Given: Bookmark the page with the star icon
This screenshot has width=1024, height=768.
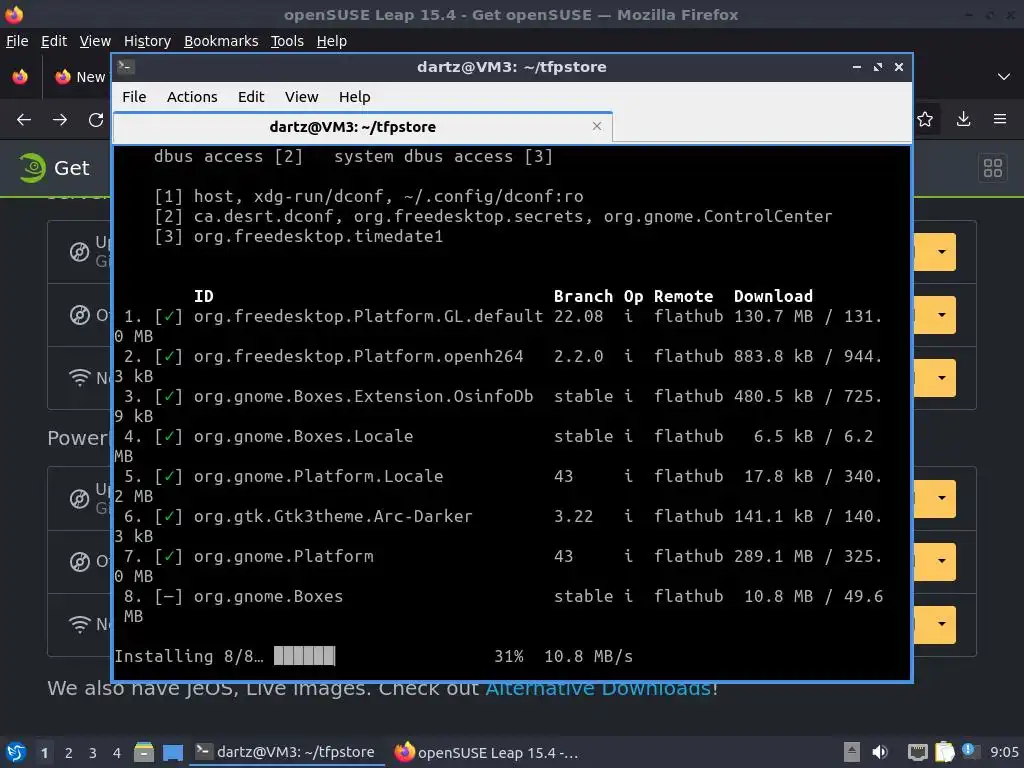Looking at the screenshot, I should coord(925,119).
